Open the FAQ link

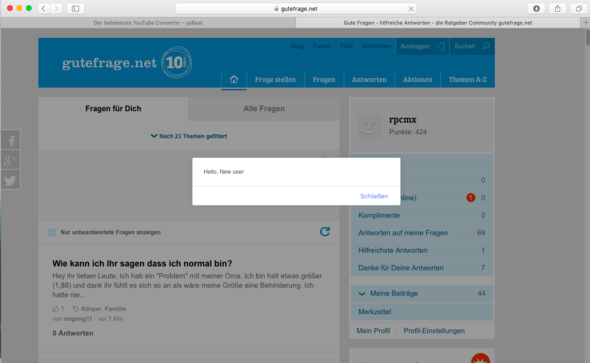pos(347,46)
